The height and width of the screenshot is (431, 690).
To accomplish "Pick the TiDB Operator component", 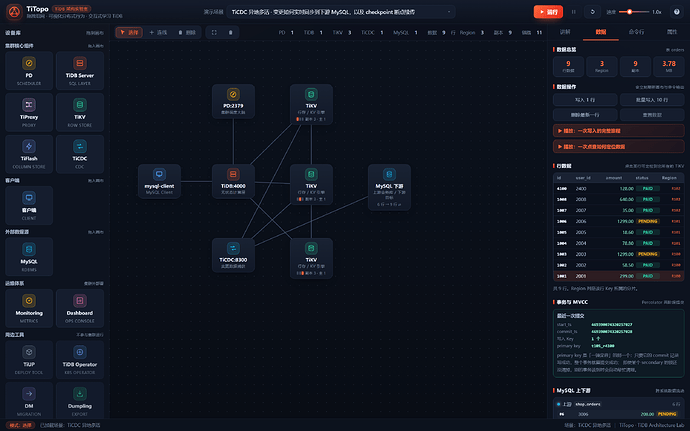I will click(80, 360).
